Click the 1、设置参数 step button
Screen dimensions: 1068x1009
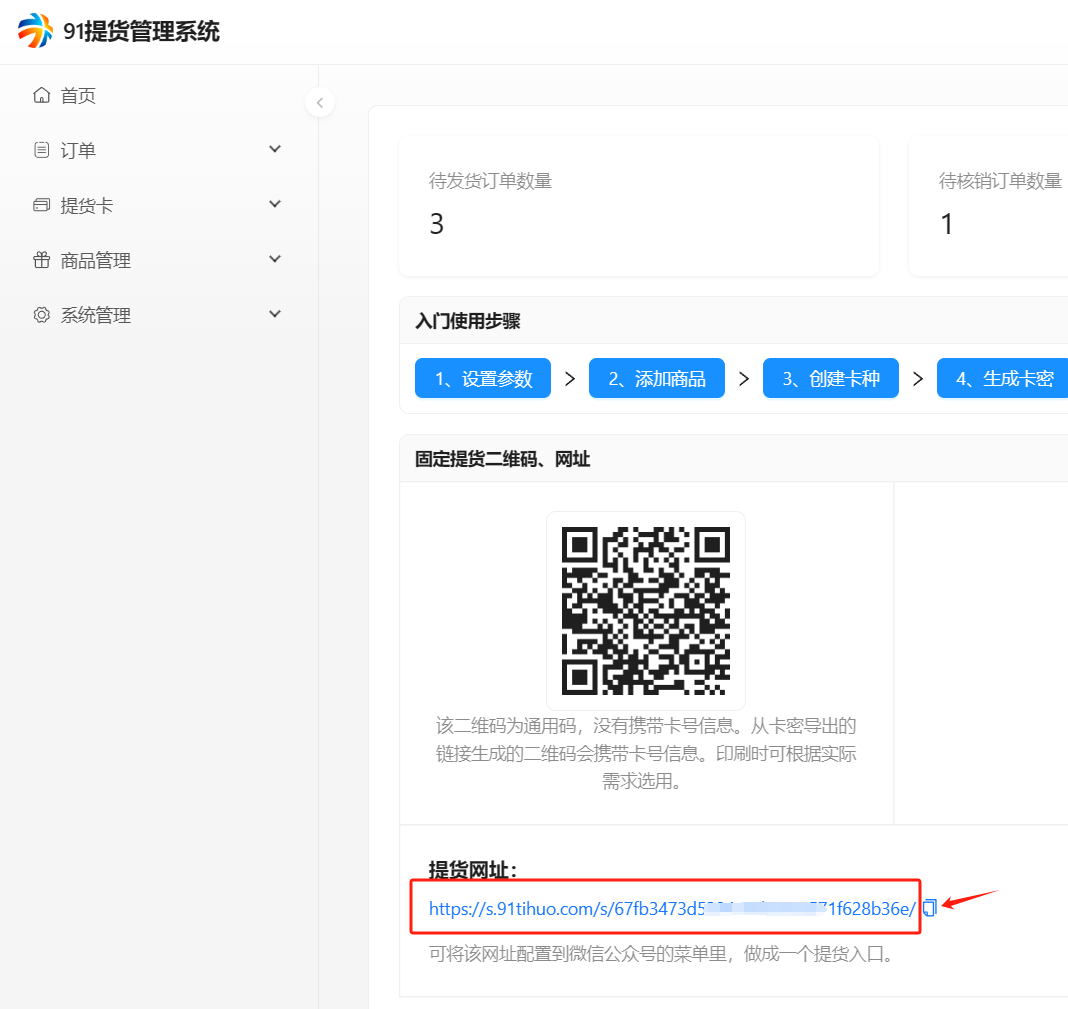[483, 378]
